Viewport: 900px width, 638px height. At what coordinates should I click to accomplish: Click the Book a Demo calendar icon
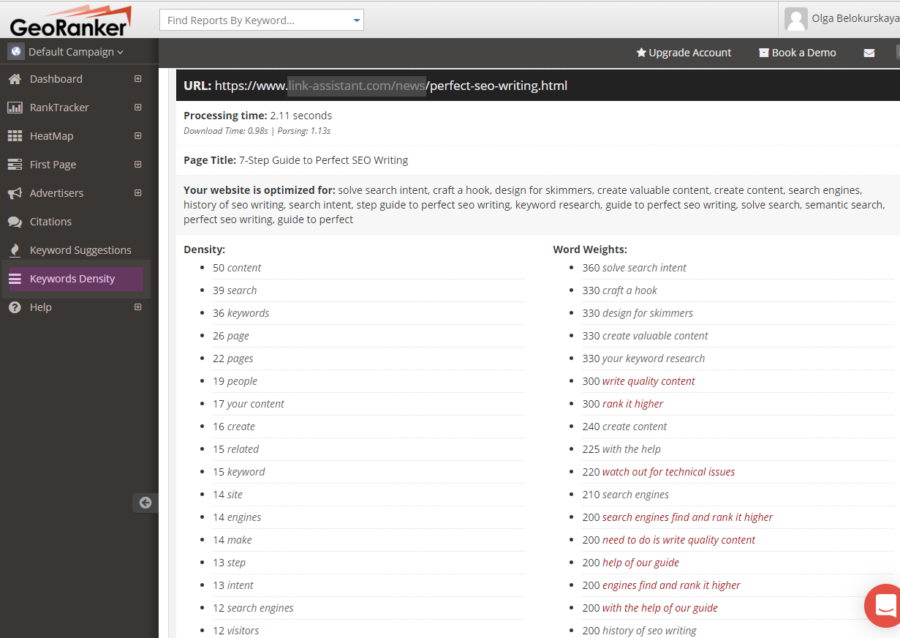click(x=763, y=53)
